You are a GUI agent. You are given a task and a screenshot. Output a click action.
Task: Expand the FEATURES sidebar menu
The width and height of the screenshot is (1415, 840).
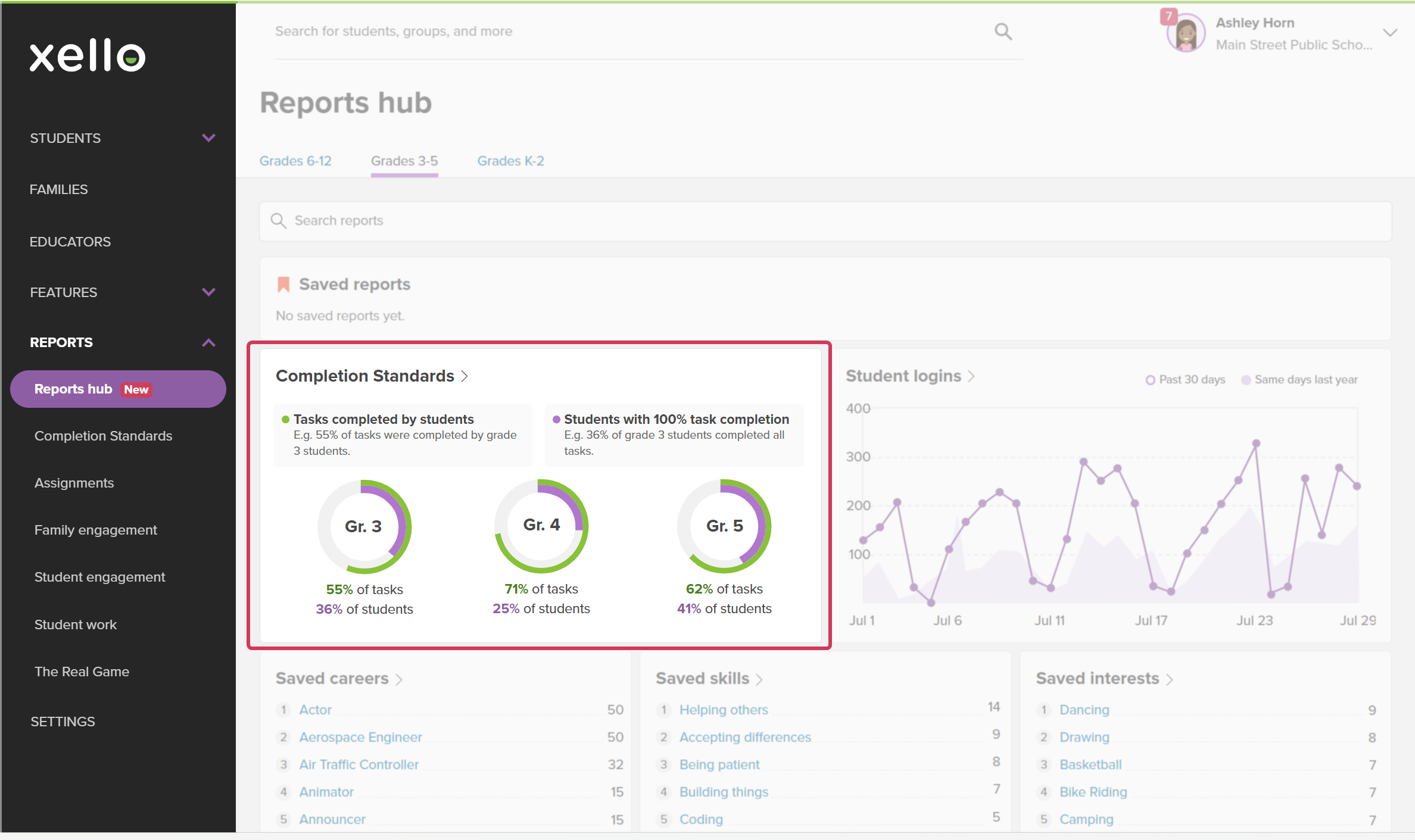208,292
